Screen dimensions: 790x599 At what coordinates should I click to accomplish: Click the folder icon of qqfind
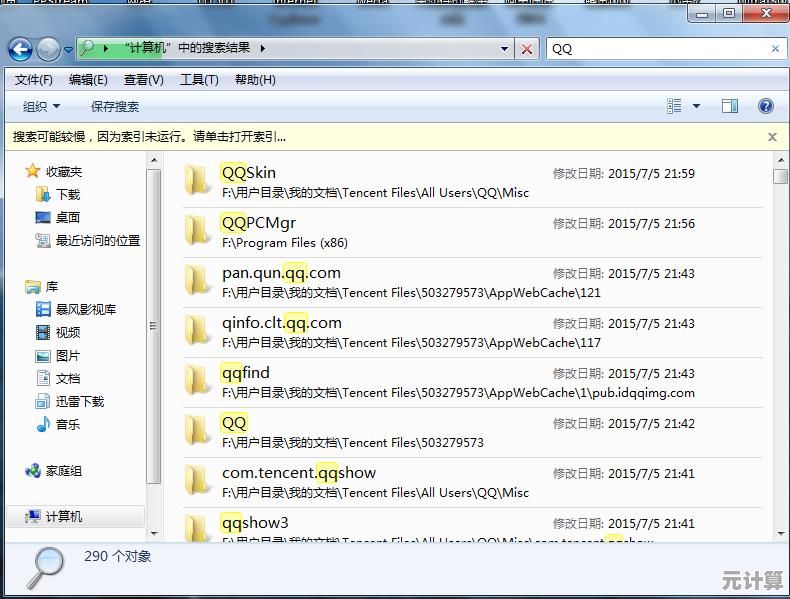[x=196, y=379]
